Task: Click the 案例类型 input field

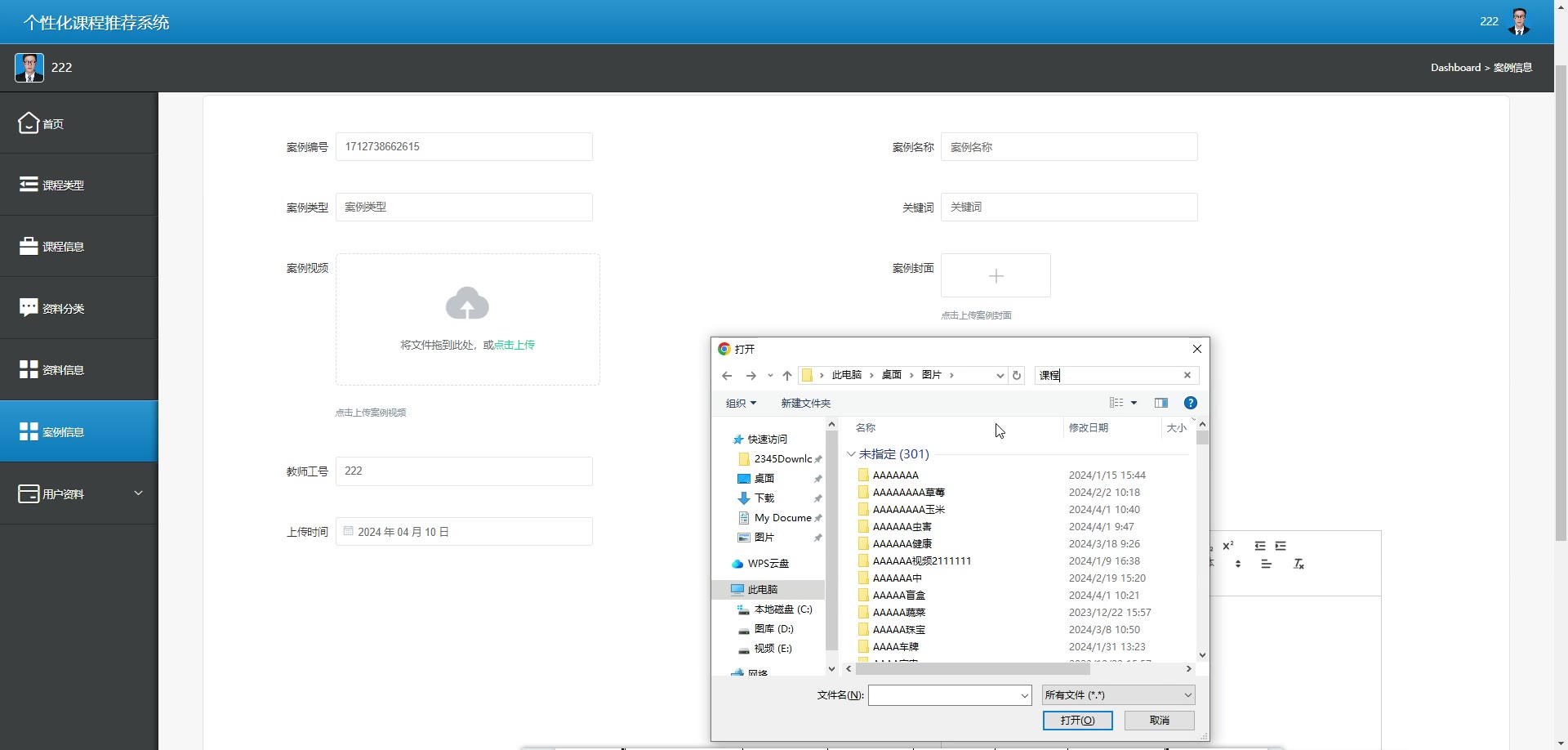Action: tap(464, 208)
